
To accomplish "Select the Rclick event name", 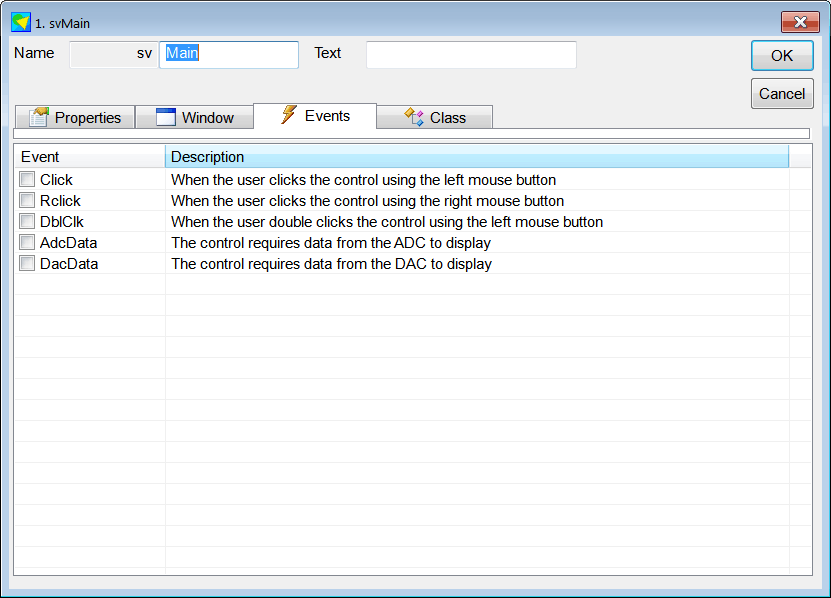I will click(60, 201).
